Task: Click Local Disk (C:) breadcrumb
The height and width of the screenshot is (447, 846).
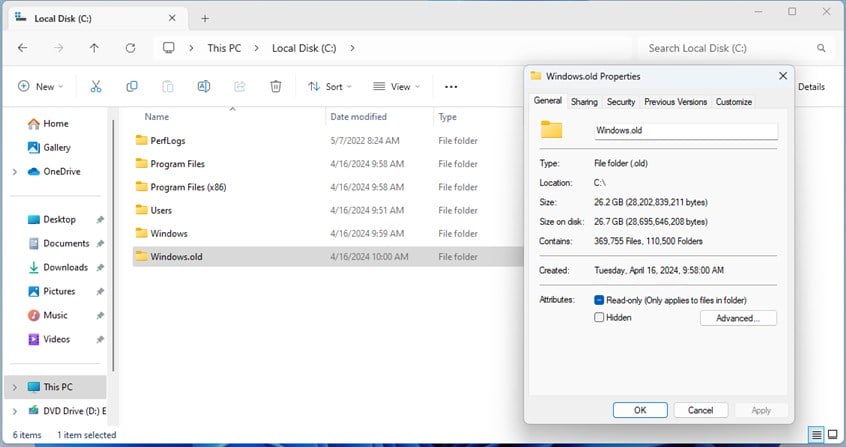Action: pyautogui.click(x=304, y=48)
